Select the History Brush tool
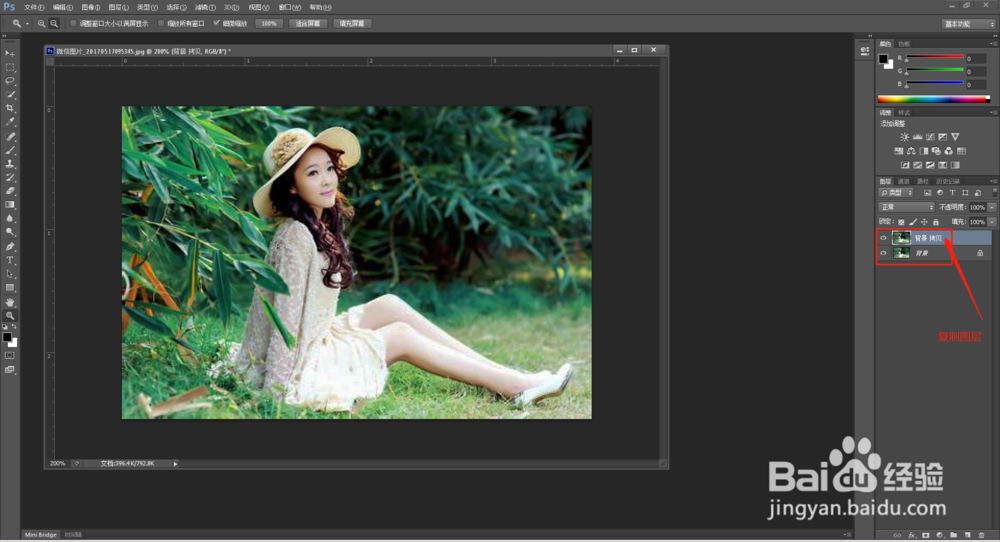Screen dimensions: 1000x542 pos(10,177)
